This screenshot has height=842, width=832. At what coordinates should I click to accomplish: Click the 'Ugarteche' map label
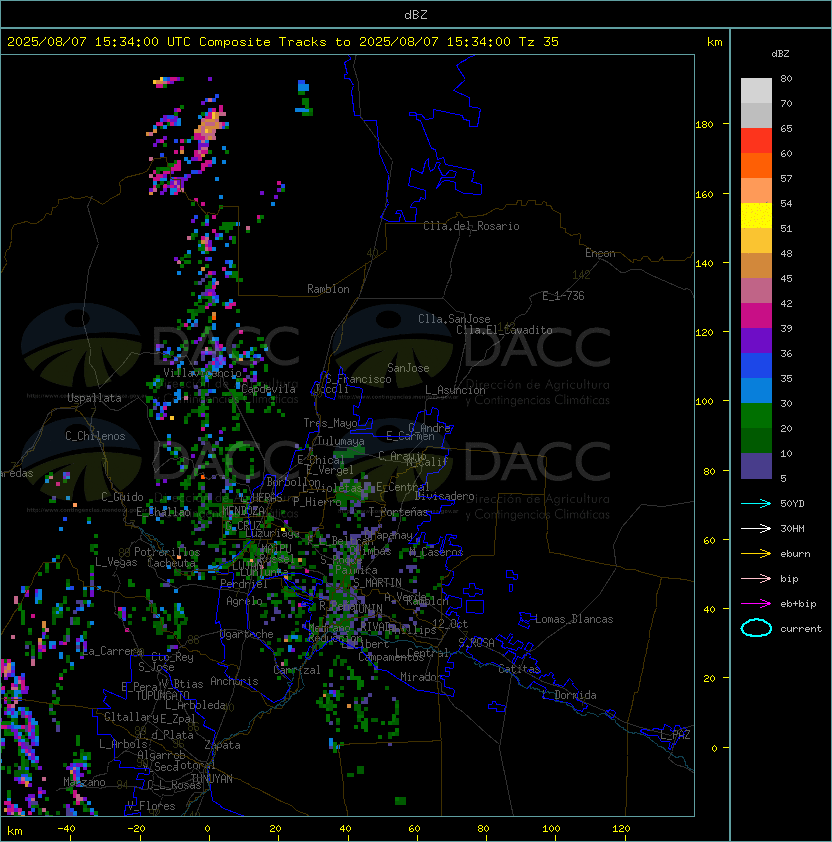pyautogui.click(x=247, y=634)
